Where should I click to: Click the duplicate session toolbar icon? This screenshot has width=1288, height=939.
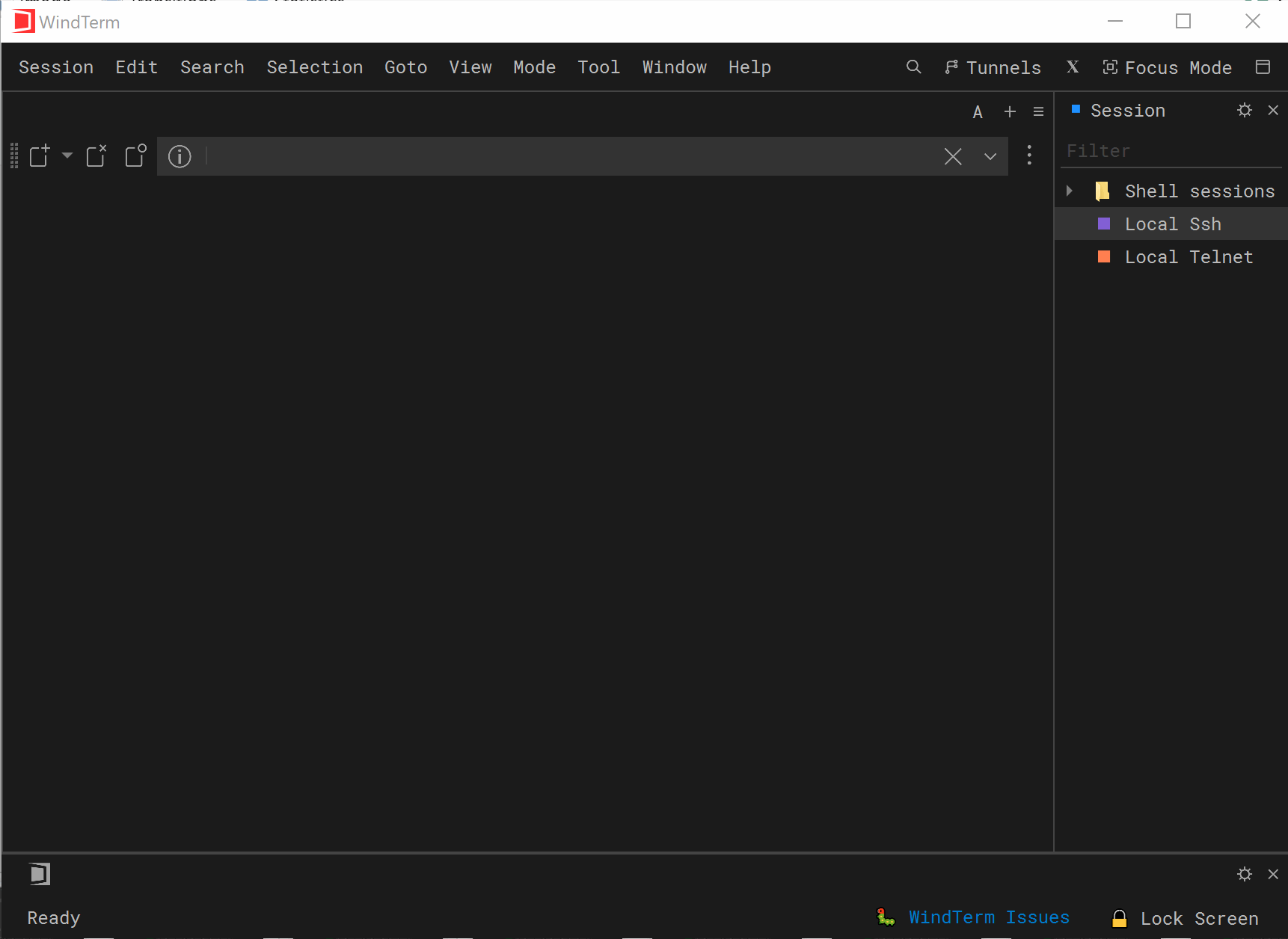click(135, 156)
